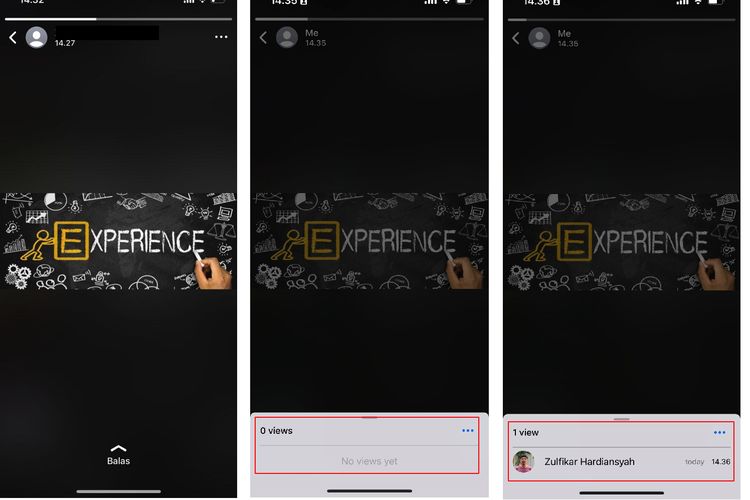Image resolution: width=750 pixels, height=500 pixels.
Task: Tap the views sheet handle in middle phone
Action: pyautogui.click(x=369, y=418)
